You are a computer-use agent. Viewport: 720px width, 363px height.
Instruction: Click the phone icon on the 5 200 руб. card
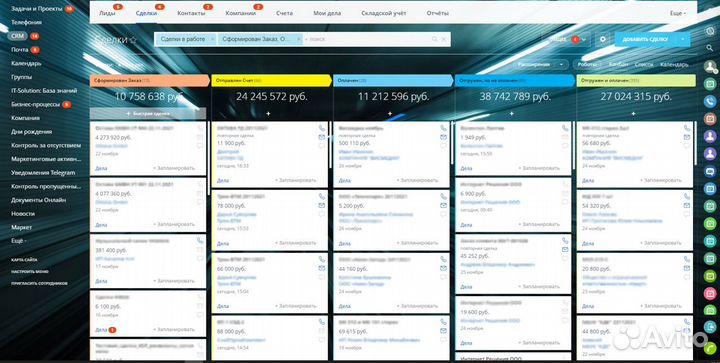pos(443,196)
